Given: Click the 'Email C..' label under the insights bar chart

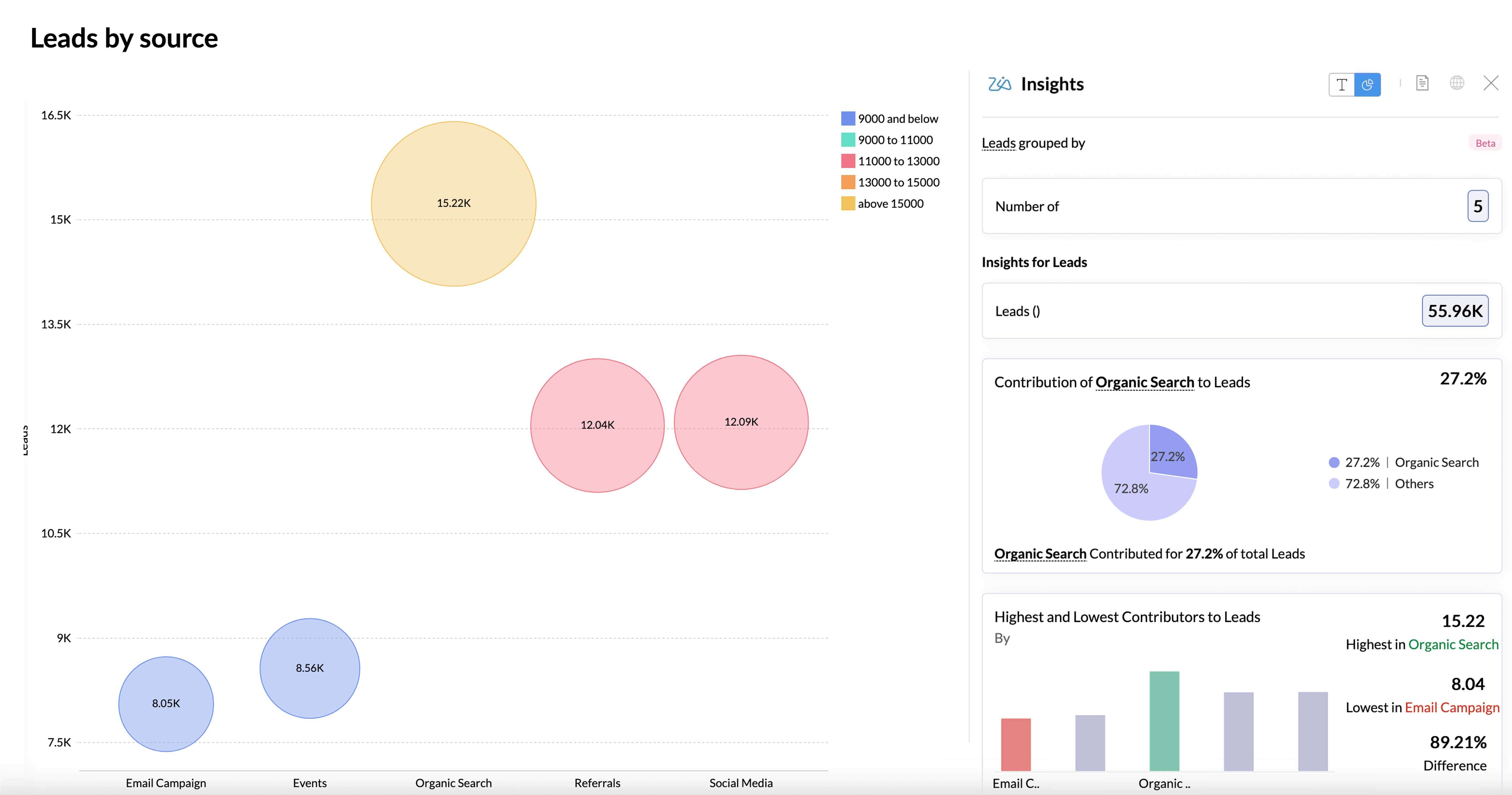Looking at the screenshot, I should coord(1016,783).
